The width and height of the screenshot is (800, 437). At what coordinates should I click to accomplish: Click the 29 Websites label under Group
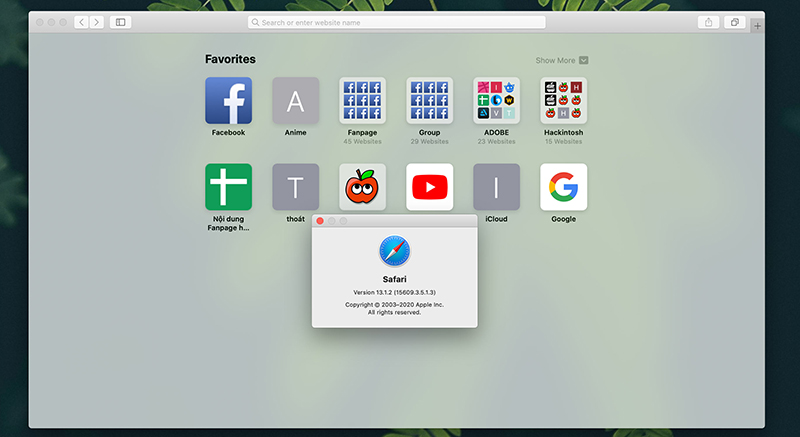[429, 141]
